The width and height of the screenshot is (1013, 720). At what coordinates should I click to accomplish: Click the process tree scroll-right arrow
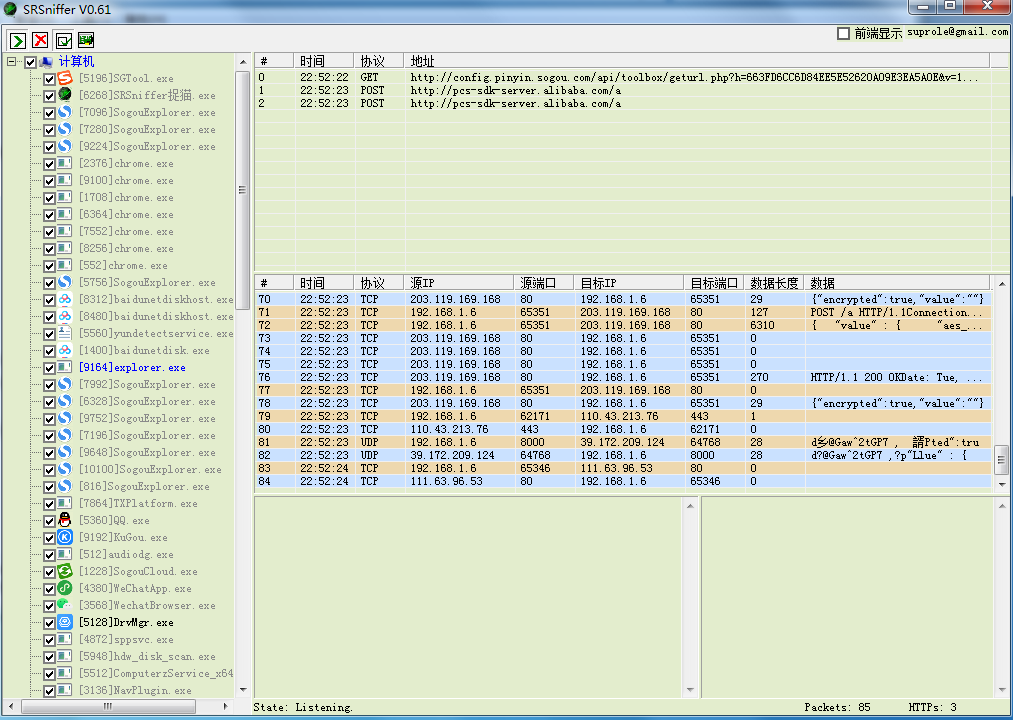[225, 706]
